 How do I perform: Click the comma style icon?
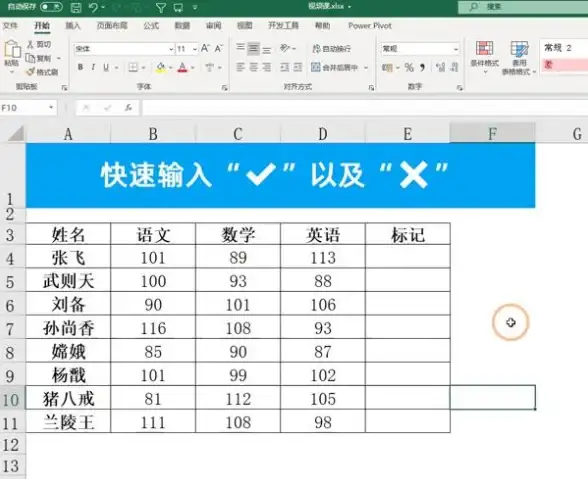pyautogui.click(x=423, y=68)
